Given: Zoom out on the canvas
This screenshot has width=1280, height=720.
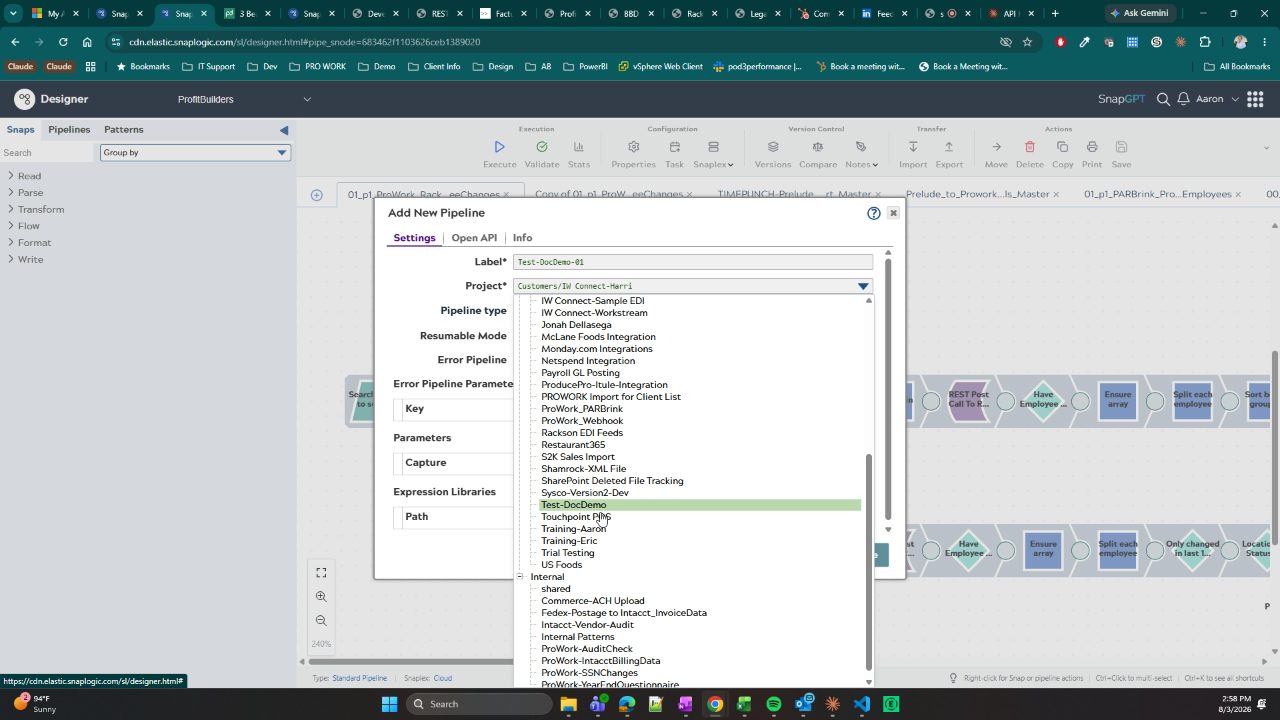Looking at the screenshot, I should 321,620.
